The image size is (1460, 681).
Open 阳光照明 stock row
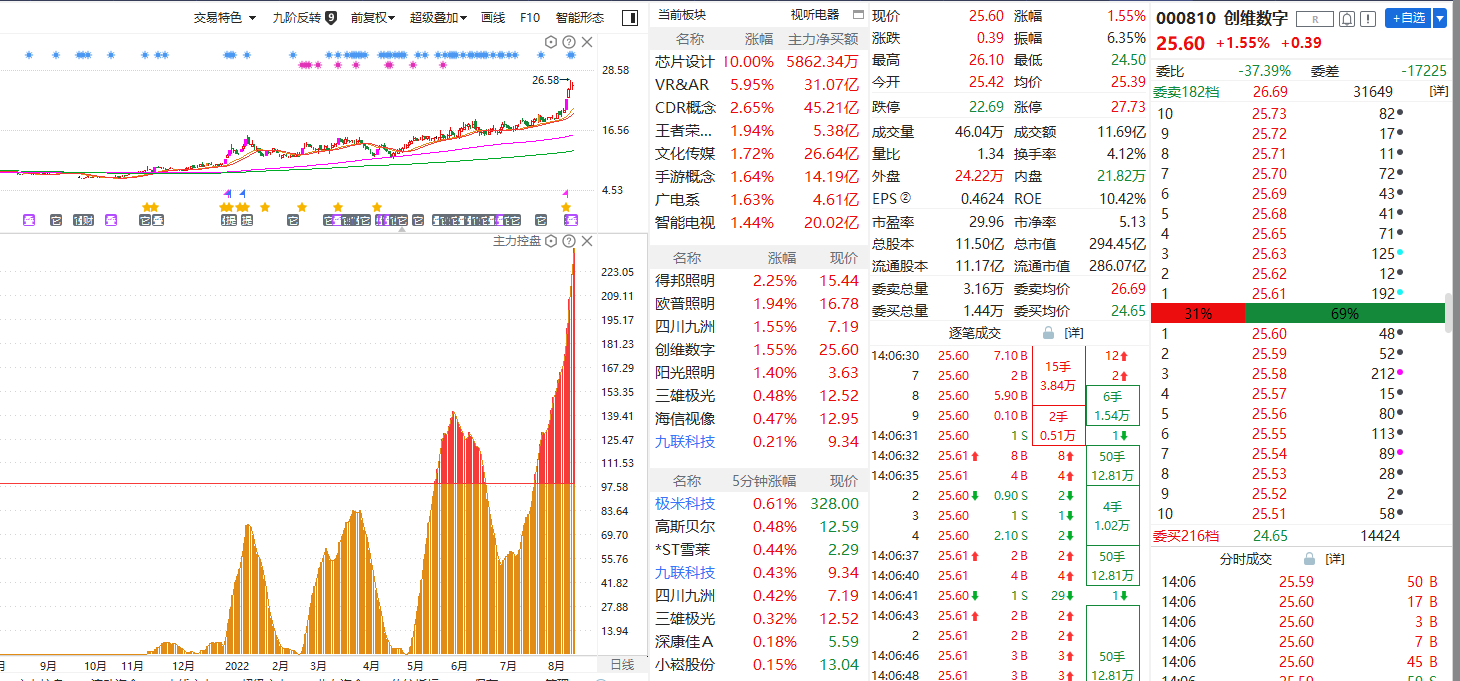pos(757,372)
